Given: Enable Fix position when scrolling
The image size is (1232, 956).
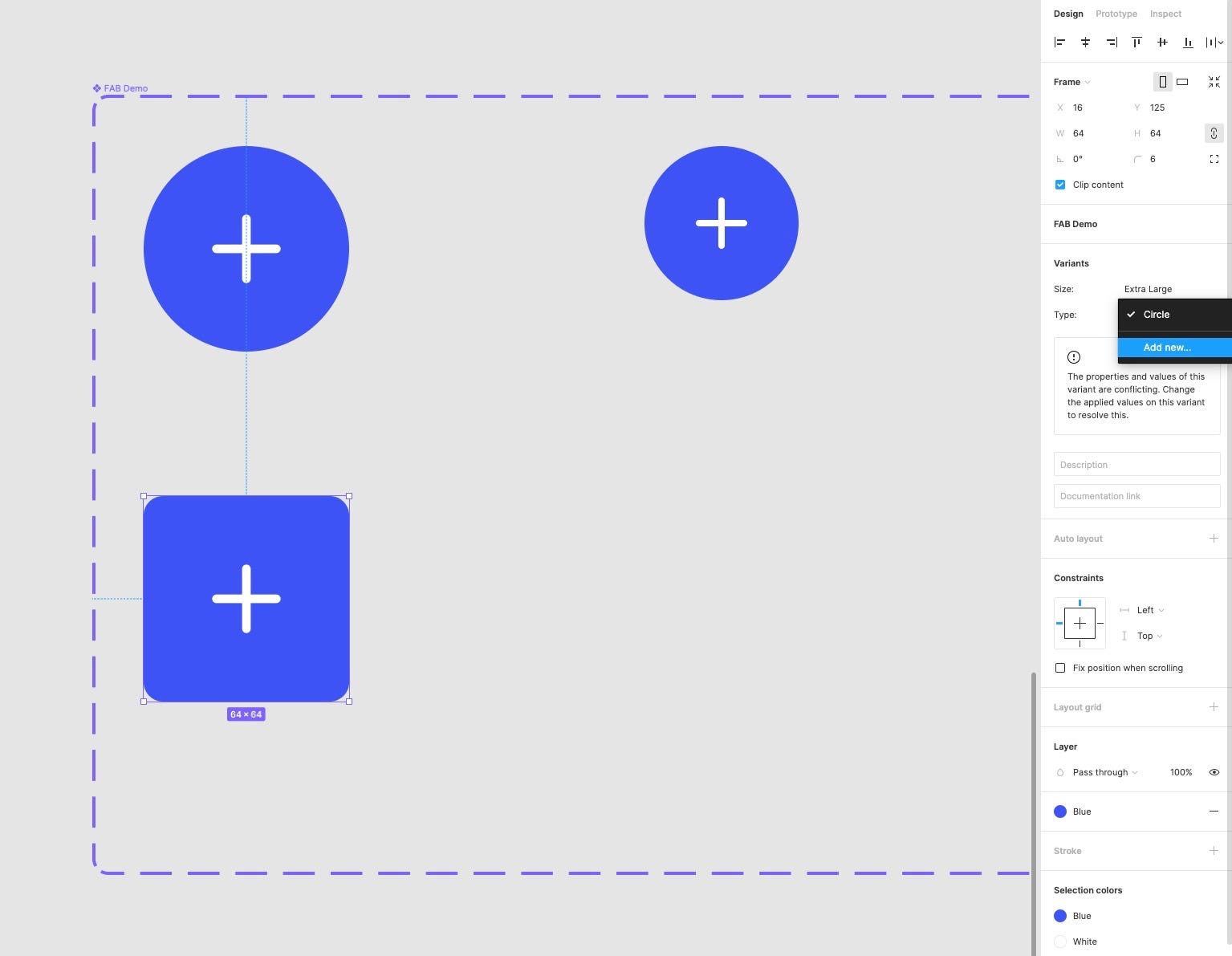Looking at the screenshot, I should [x=1059, y=668].
